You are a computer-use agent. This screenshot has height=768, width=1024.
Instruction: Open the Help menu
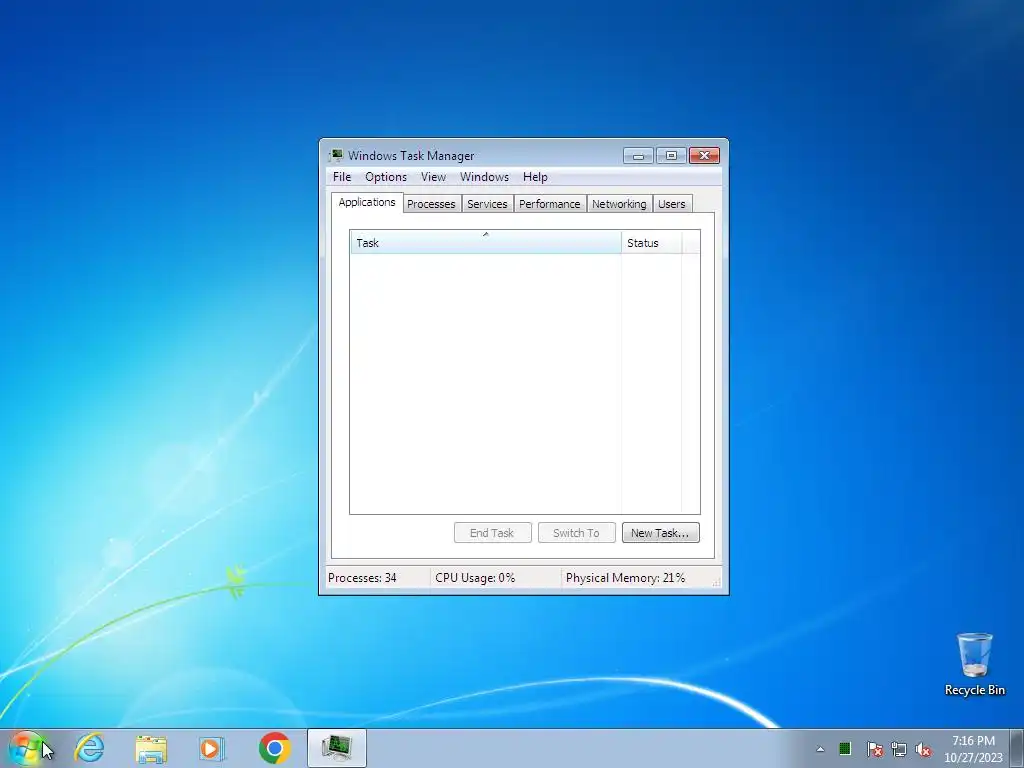coord(535,177)
